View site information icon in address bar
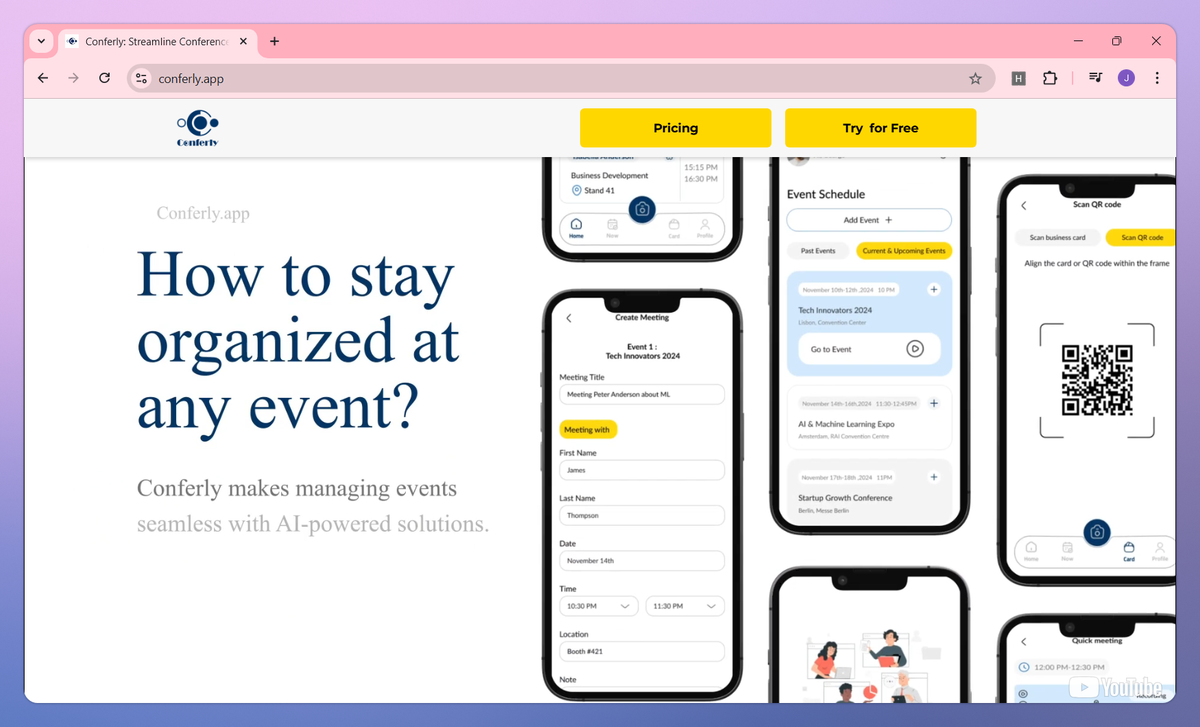 pos(141,78)
